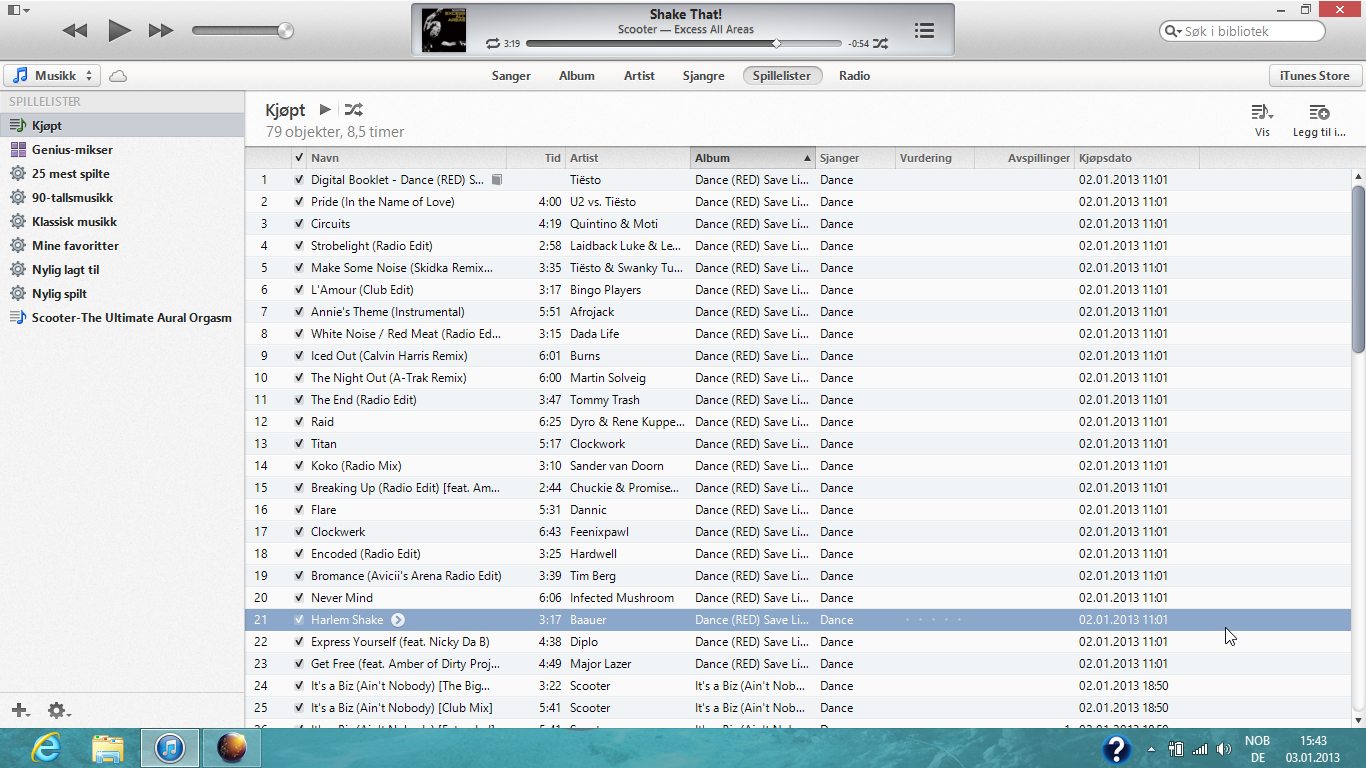Click the iTunes taskbar icon
The height and width of the screenshot is (768, 1366).
[170, 748]
